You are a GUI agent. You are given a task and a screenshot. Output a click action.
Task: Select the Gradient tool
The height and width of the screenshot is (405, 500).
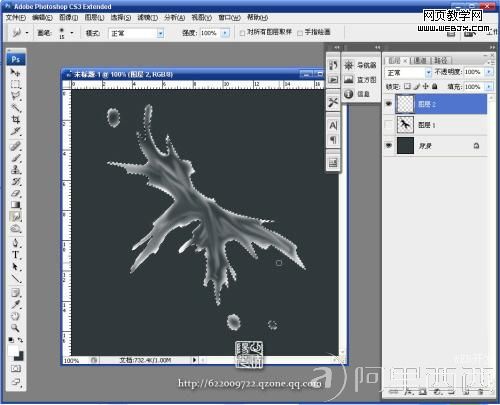click(15, 205)
